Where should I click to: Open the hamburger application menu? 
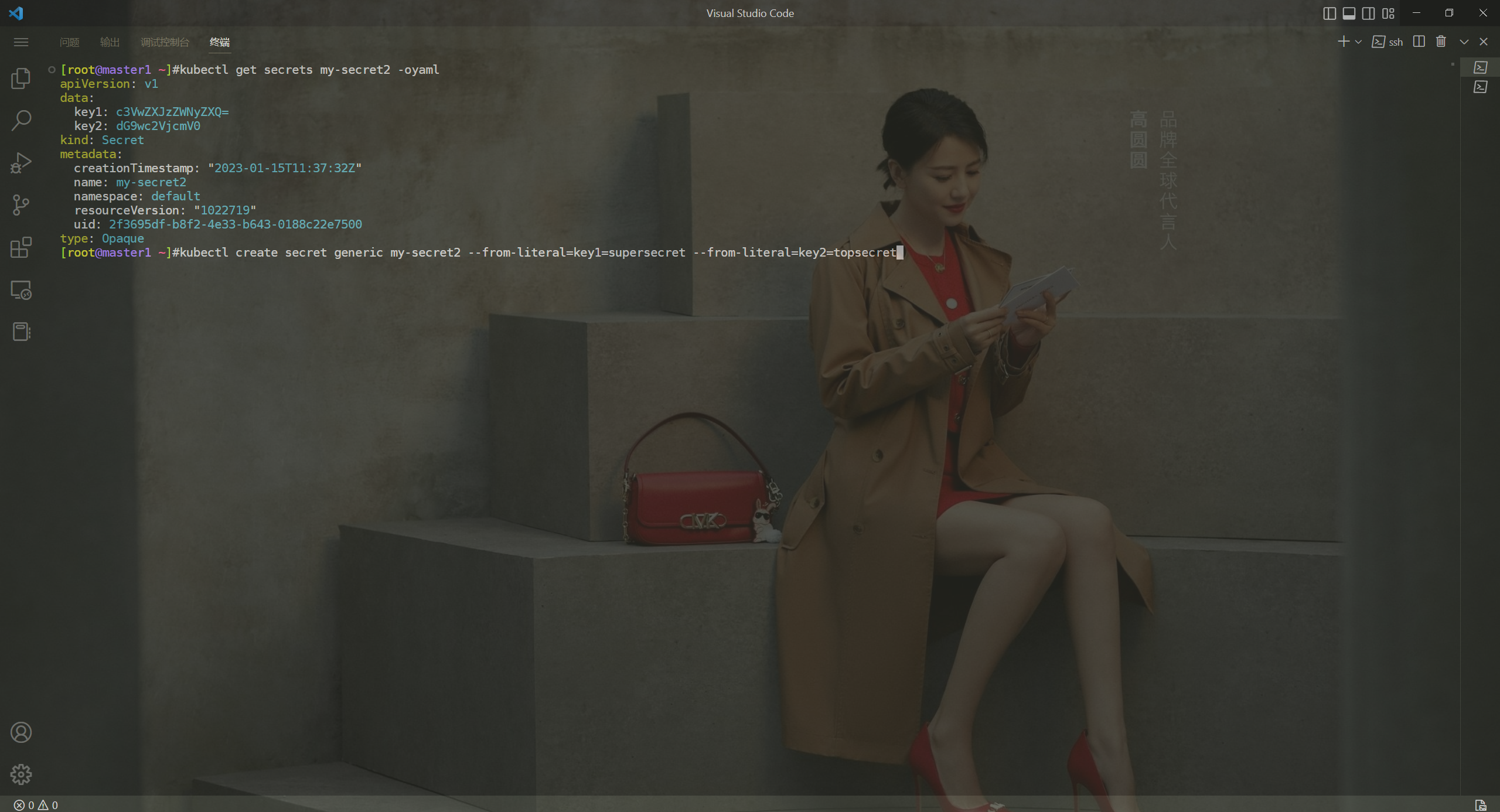21,42
